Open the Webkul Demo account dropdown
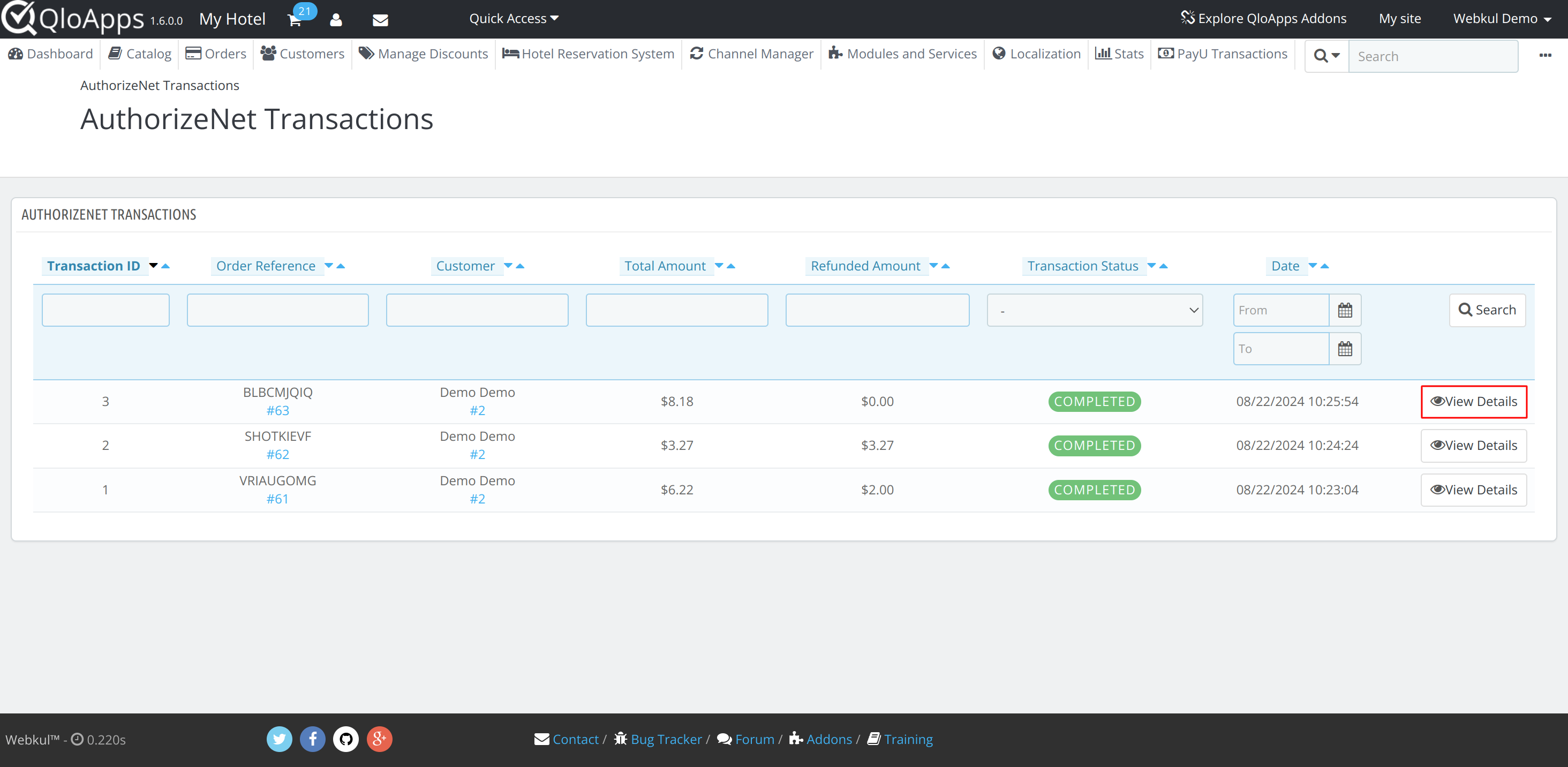 [1502, 19]
